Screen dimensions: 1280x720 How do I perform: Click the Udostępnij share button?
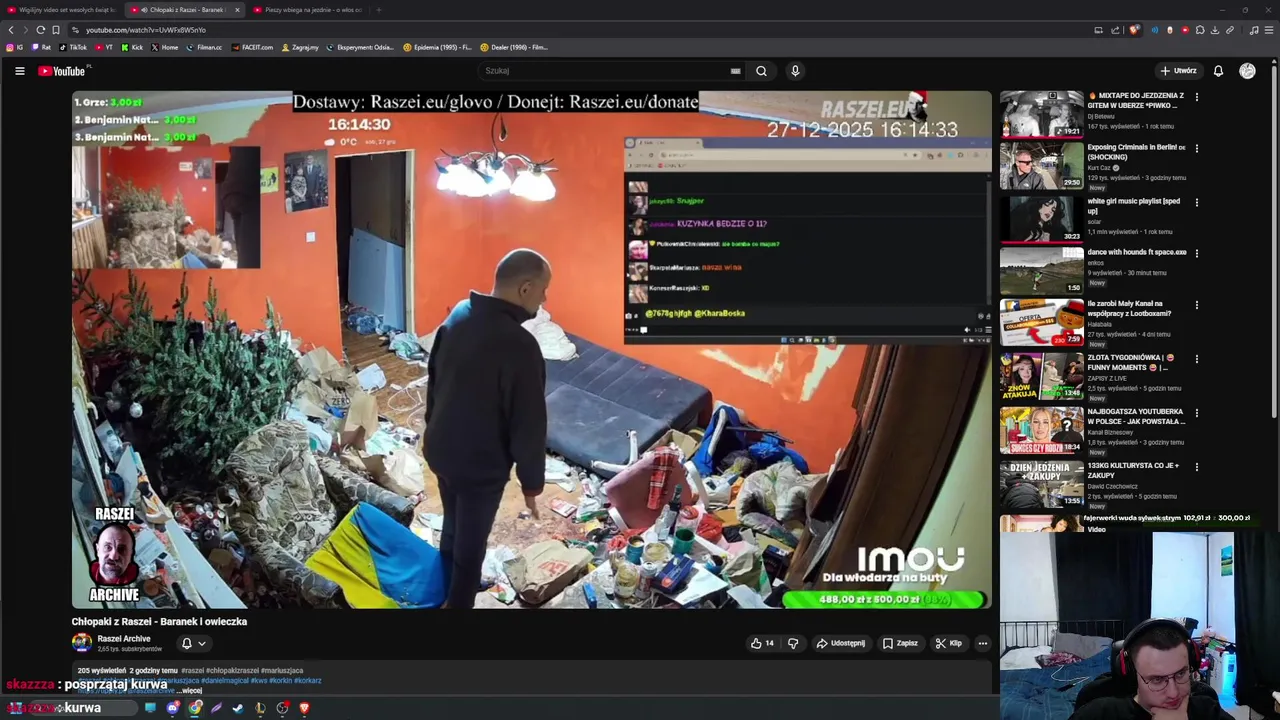(x=840, y=643)
